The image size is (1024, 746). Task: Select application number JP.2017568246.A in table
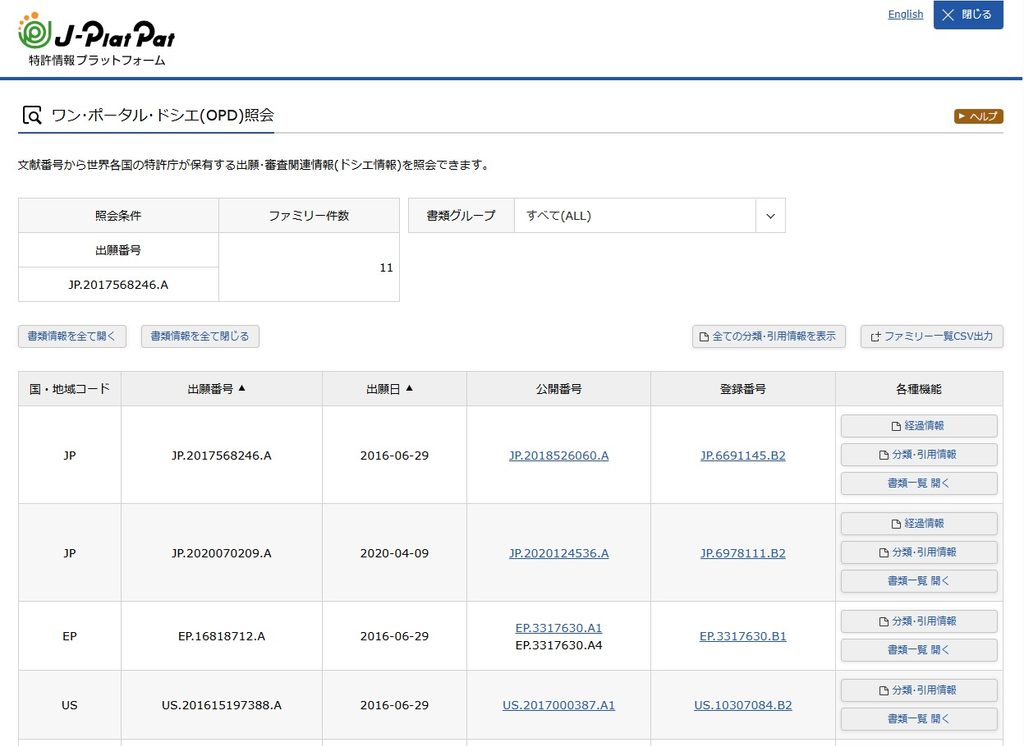[x=221, y=455]
